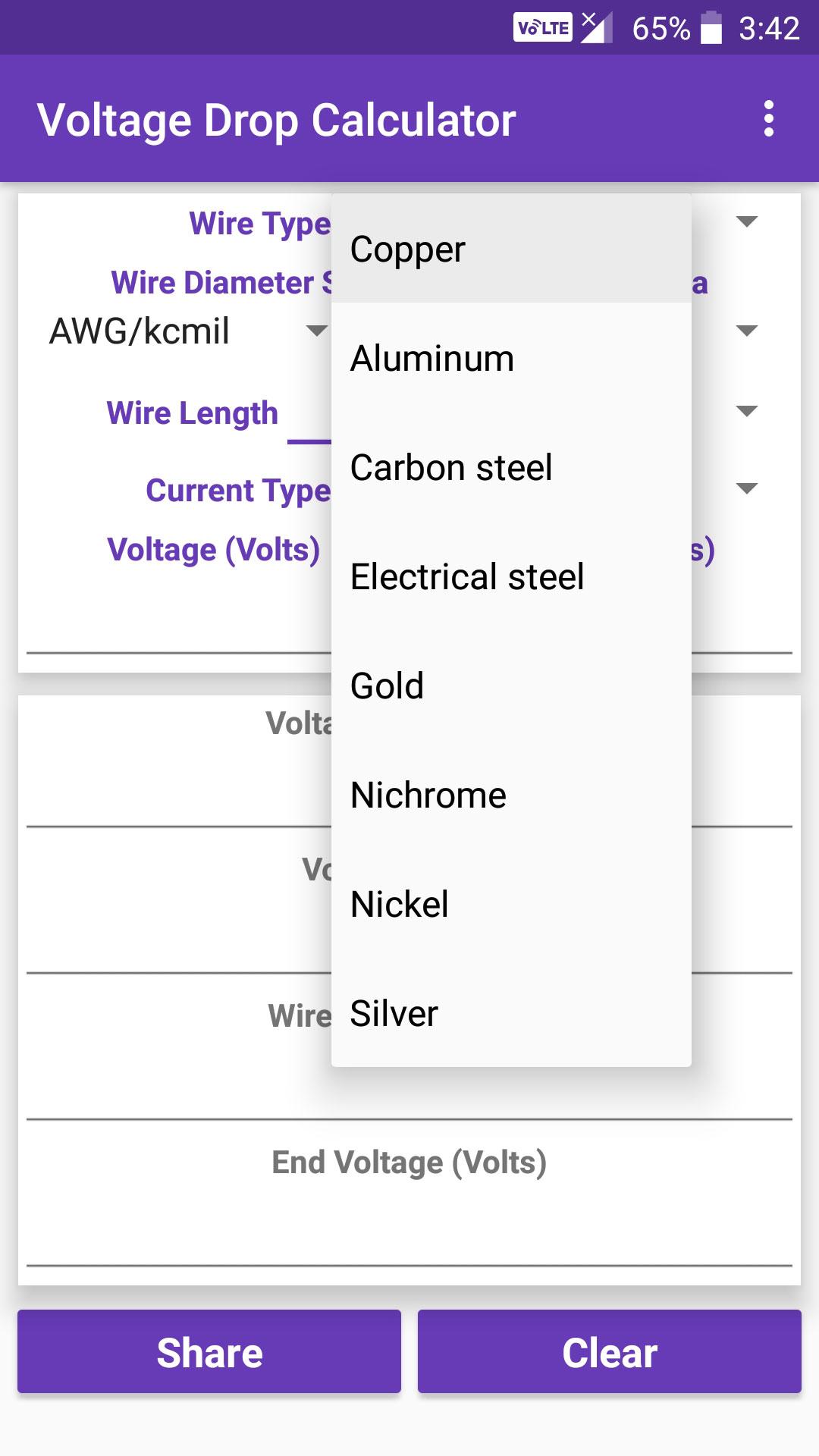
Task: Tap the VoLTE status bar icon
Action: 543,28
